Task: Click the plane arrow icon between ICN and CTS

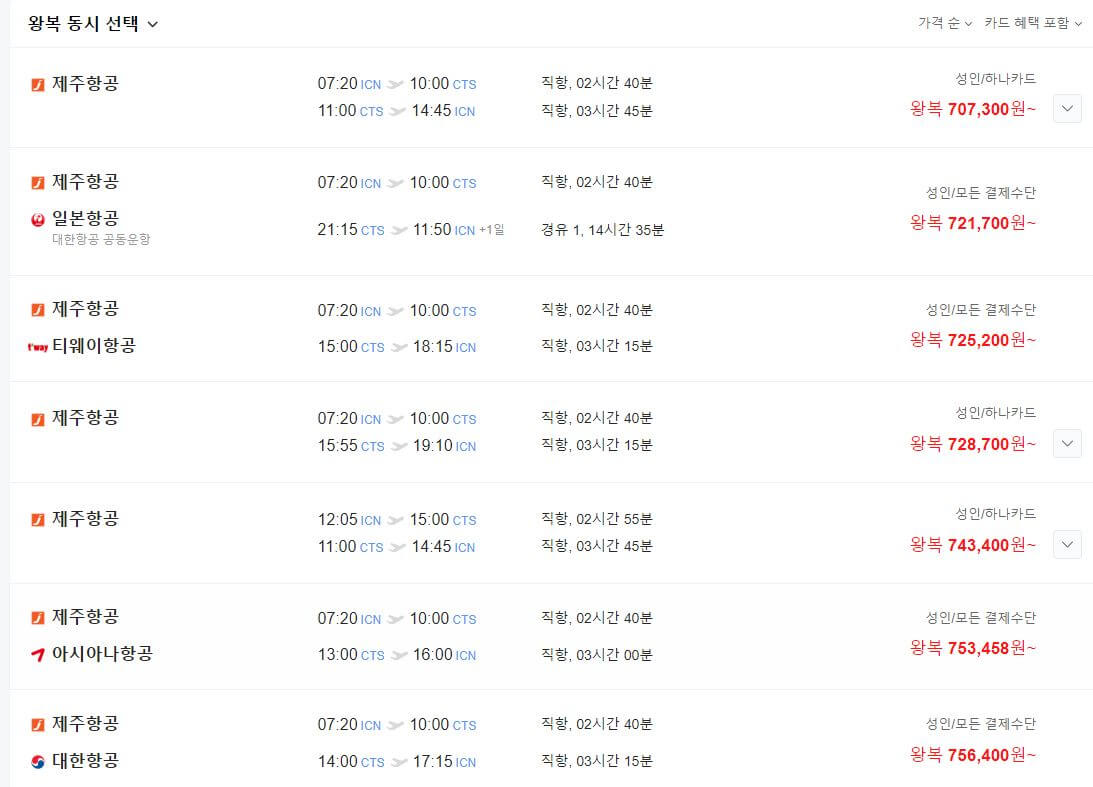Action: 397,84
